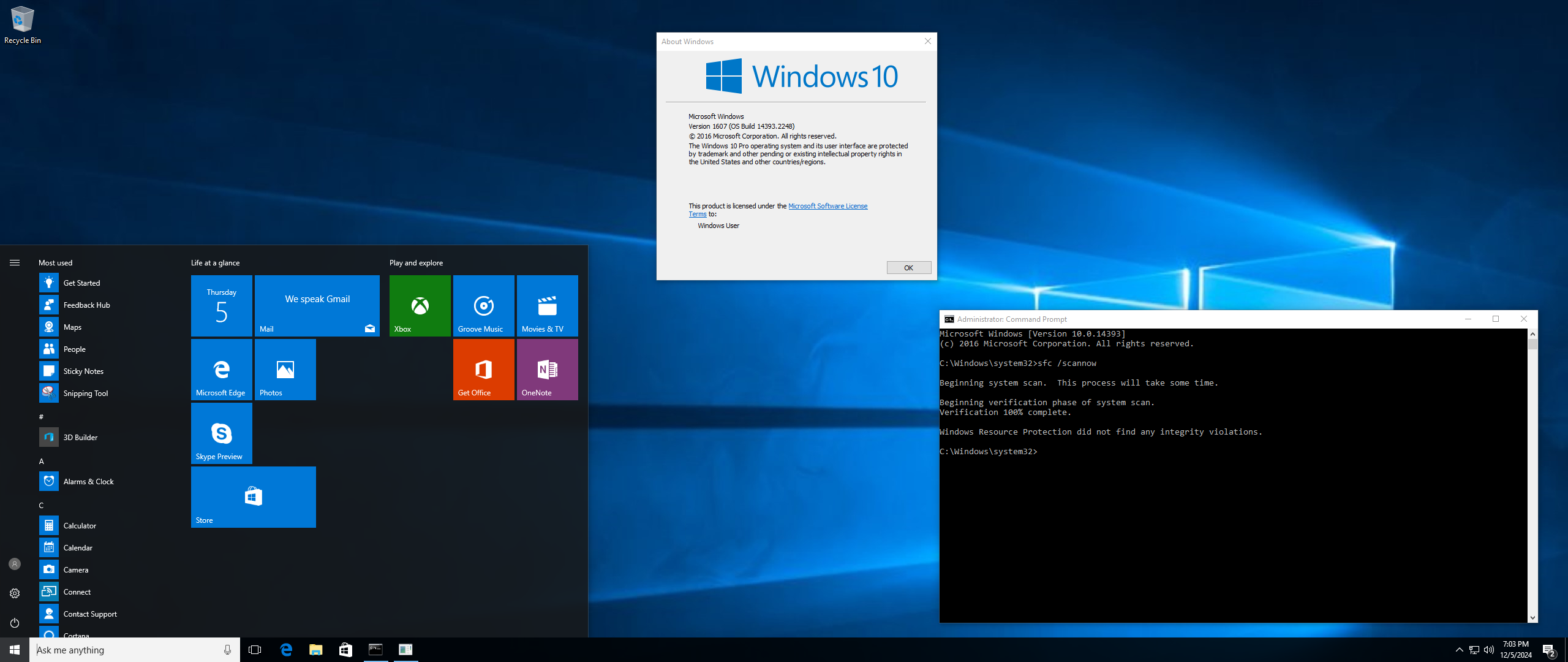Click the Play and explore group header

click(x=416, y=262)
